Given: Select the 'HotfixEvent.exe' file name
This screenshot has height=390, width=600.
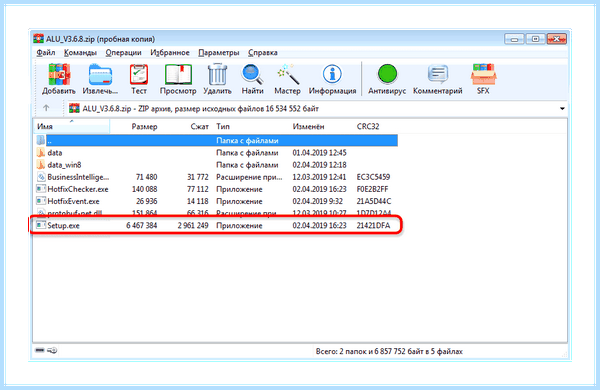Looking at the screenshot, I should pos(73,201).
